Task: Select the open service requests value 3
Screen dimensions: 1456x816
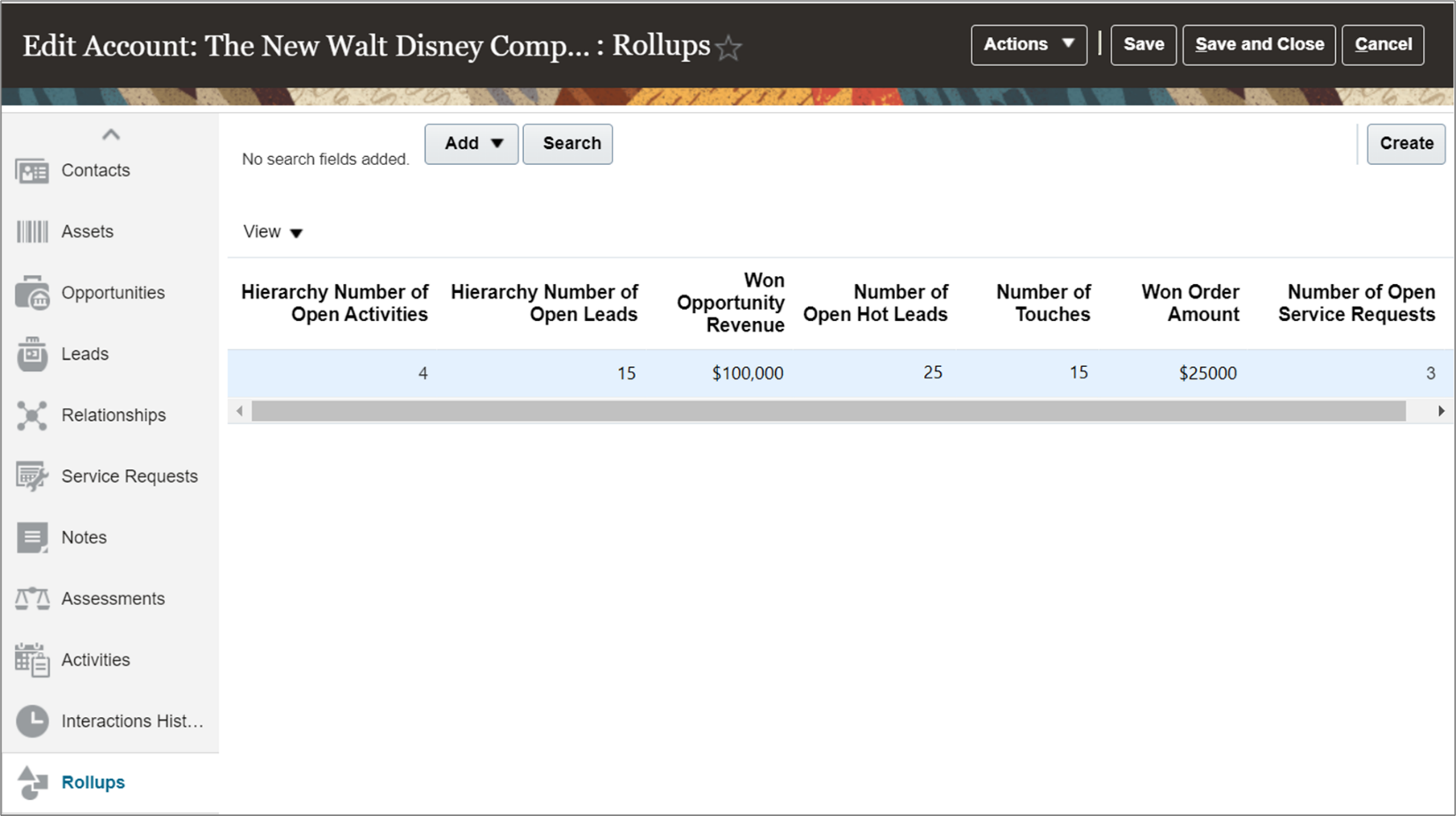Action: point(1430,374)
